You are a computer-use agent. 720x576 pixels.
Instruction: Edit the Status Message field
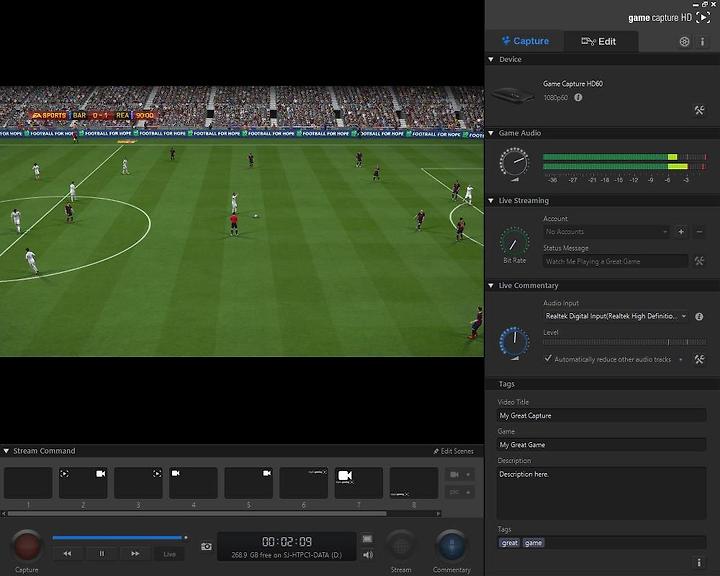[615, 261]
